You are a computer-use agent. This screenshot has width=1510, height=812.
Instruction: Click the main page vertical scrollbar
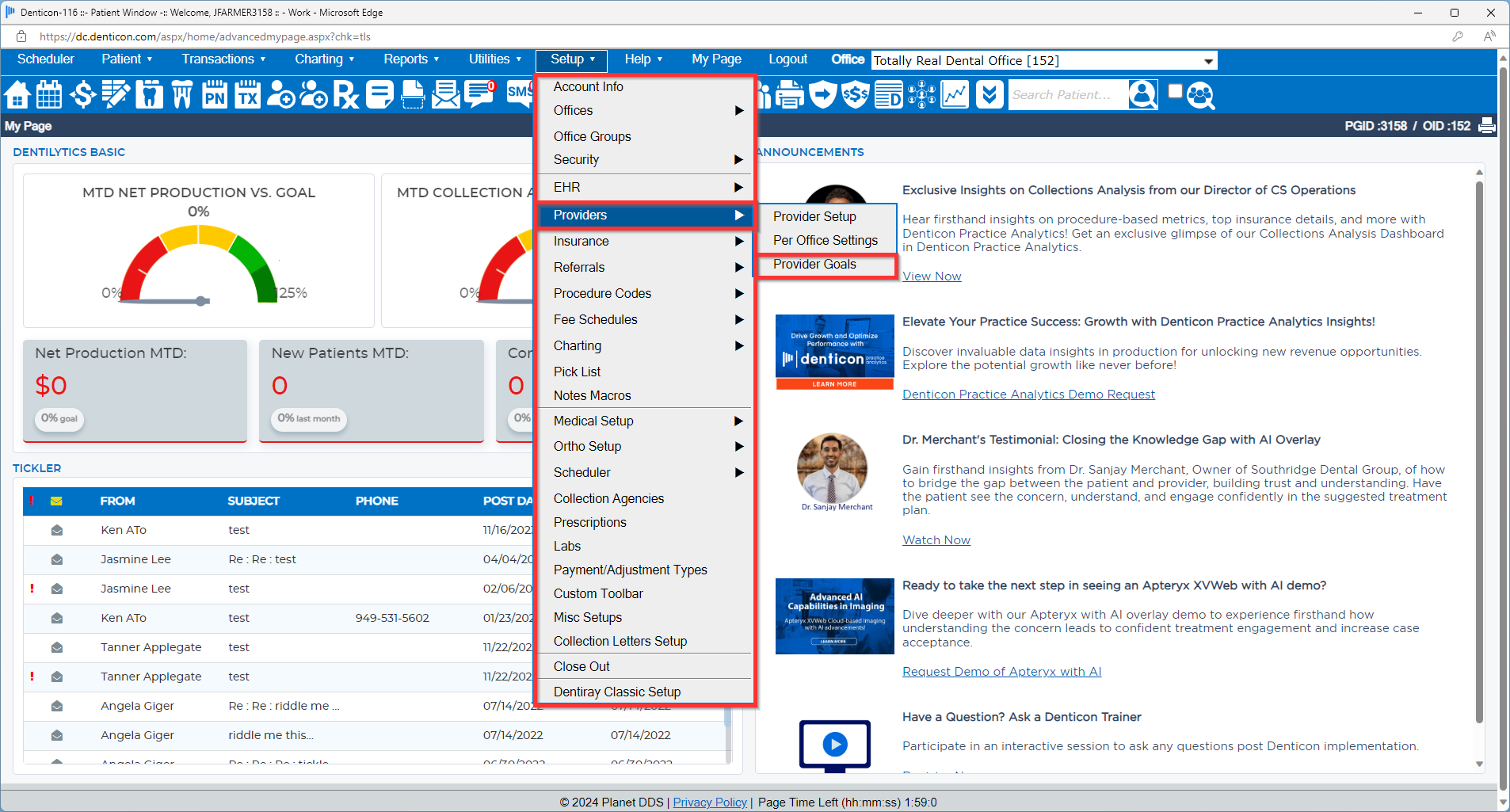click(x=1503, y=428)
